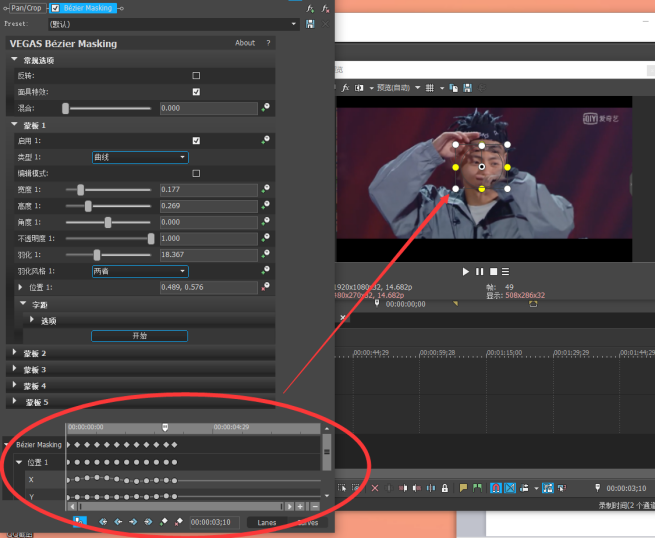
Task: Pause the preview
Action: (480, 272)
